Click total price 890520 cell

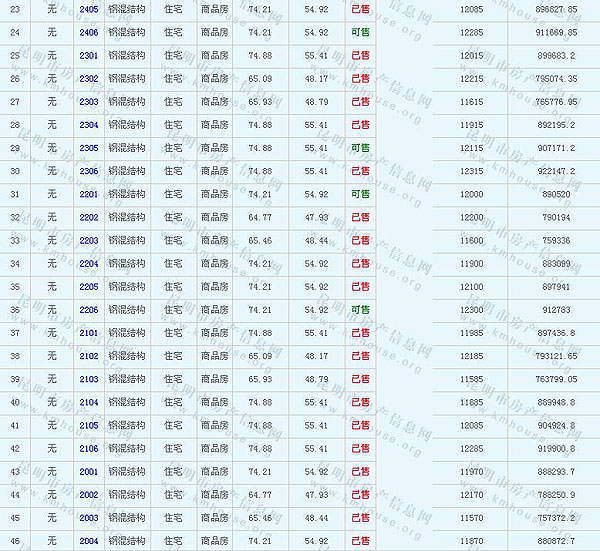[555, 194]
